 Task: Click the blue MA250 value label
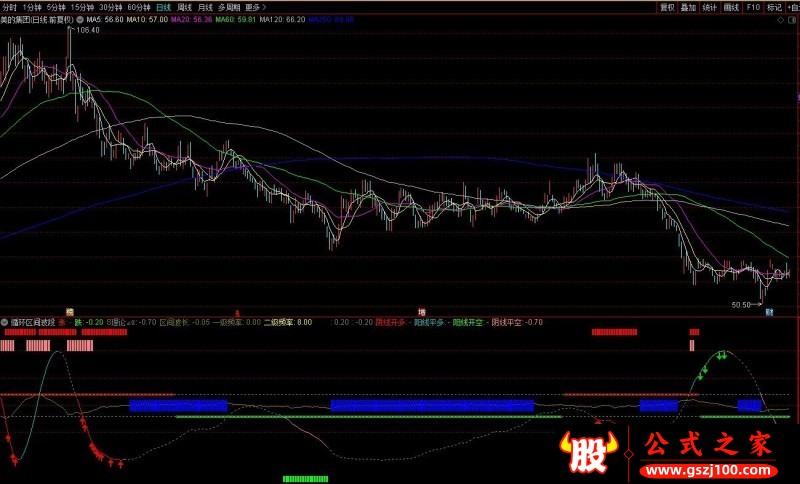[x=331, y=19]
